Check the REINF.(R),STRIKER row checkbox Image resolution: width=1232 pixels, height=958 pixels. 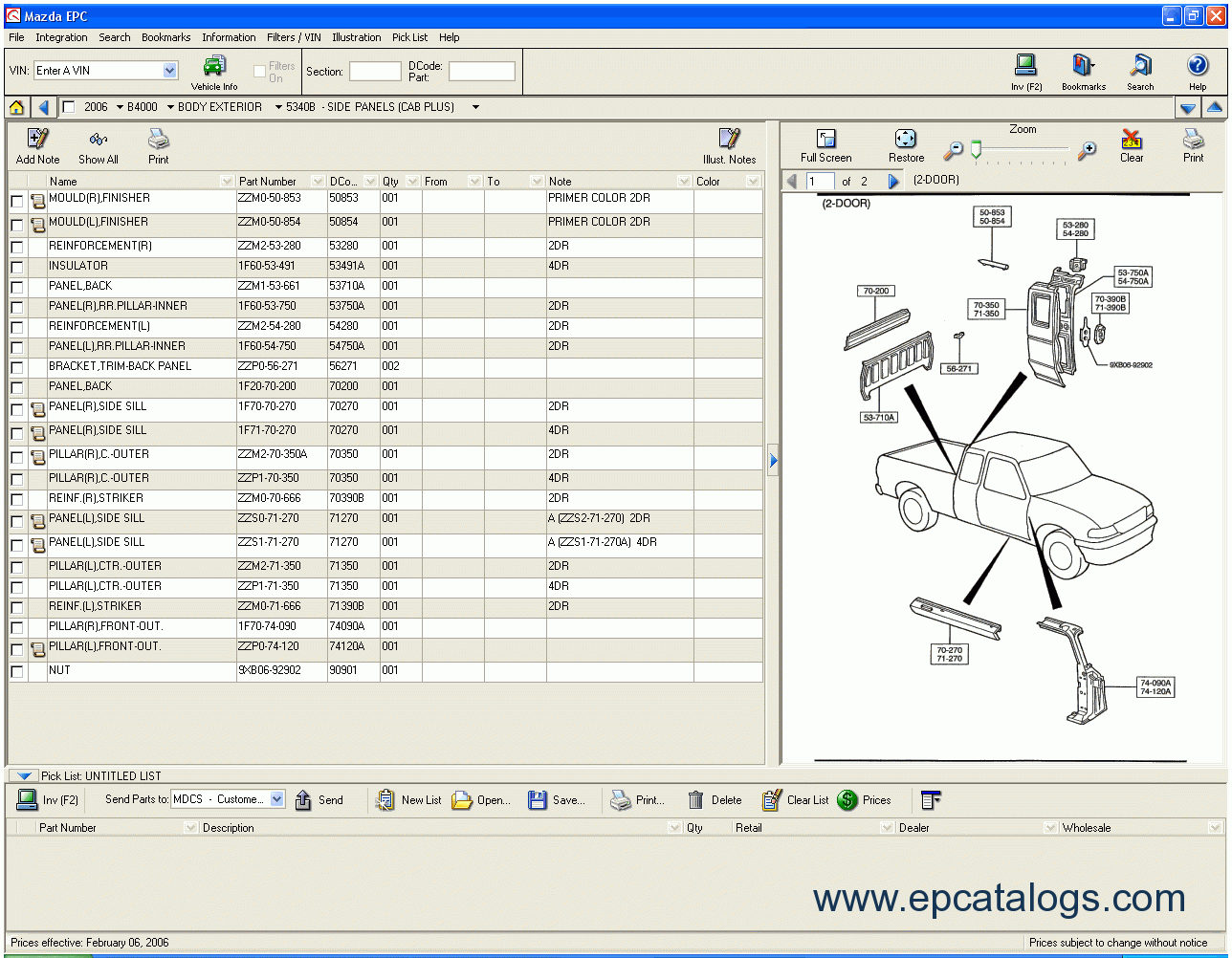17,500
